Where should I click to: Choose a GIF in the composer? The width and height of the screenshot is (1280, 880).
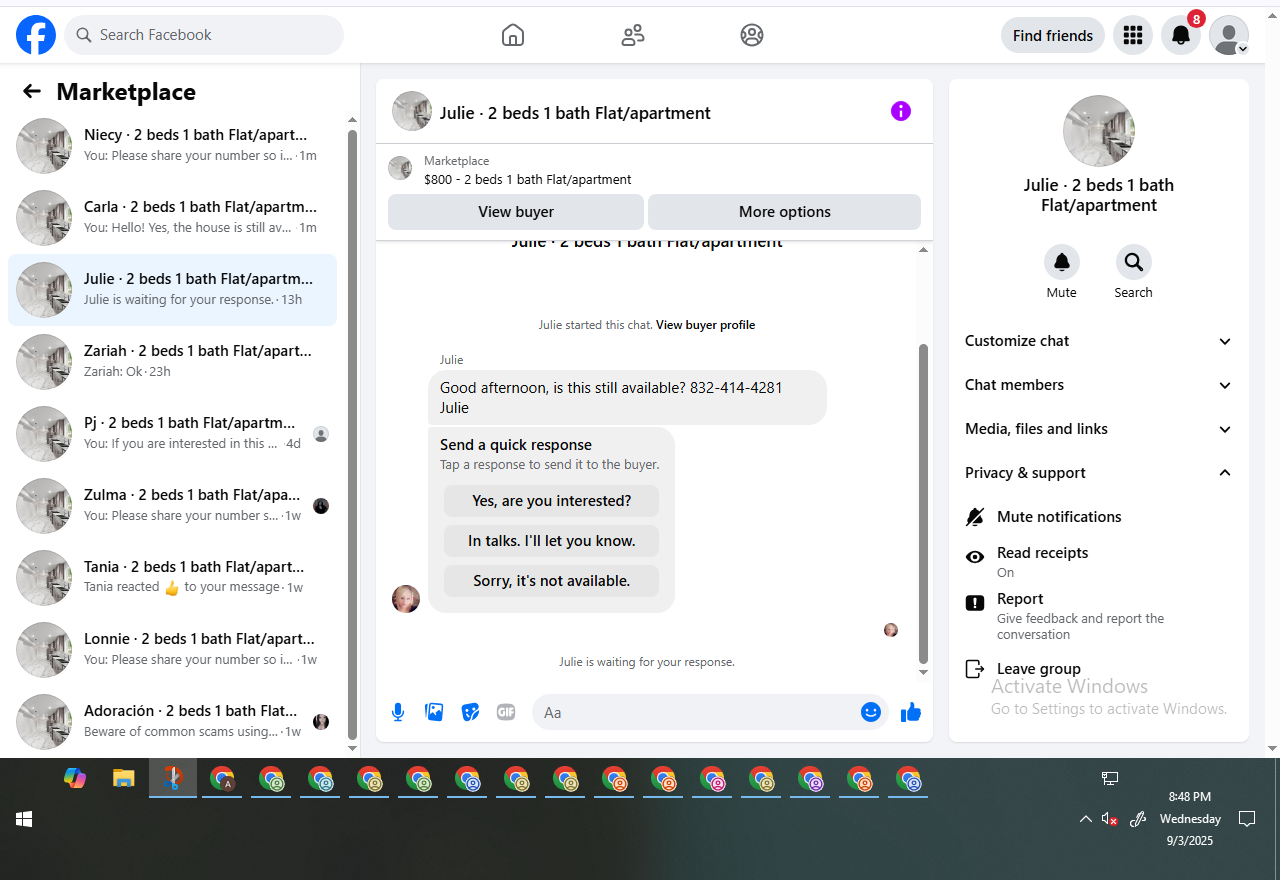(x=506, y=712)
